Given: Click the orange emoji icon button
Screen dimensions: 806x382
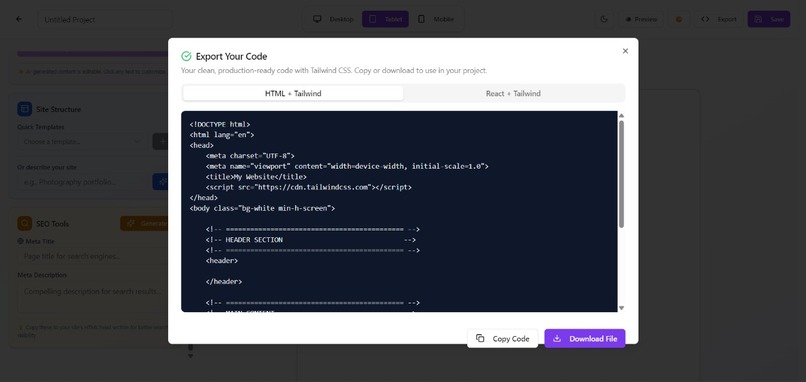Looking at the screenshot, I should click(x=679, y=19).
